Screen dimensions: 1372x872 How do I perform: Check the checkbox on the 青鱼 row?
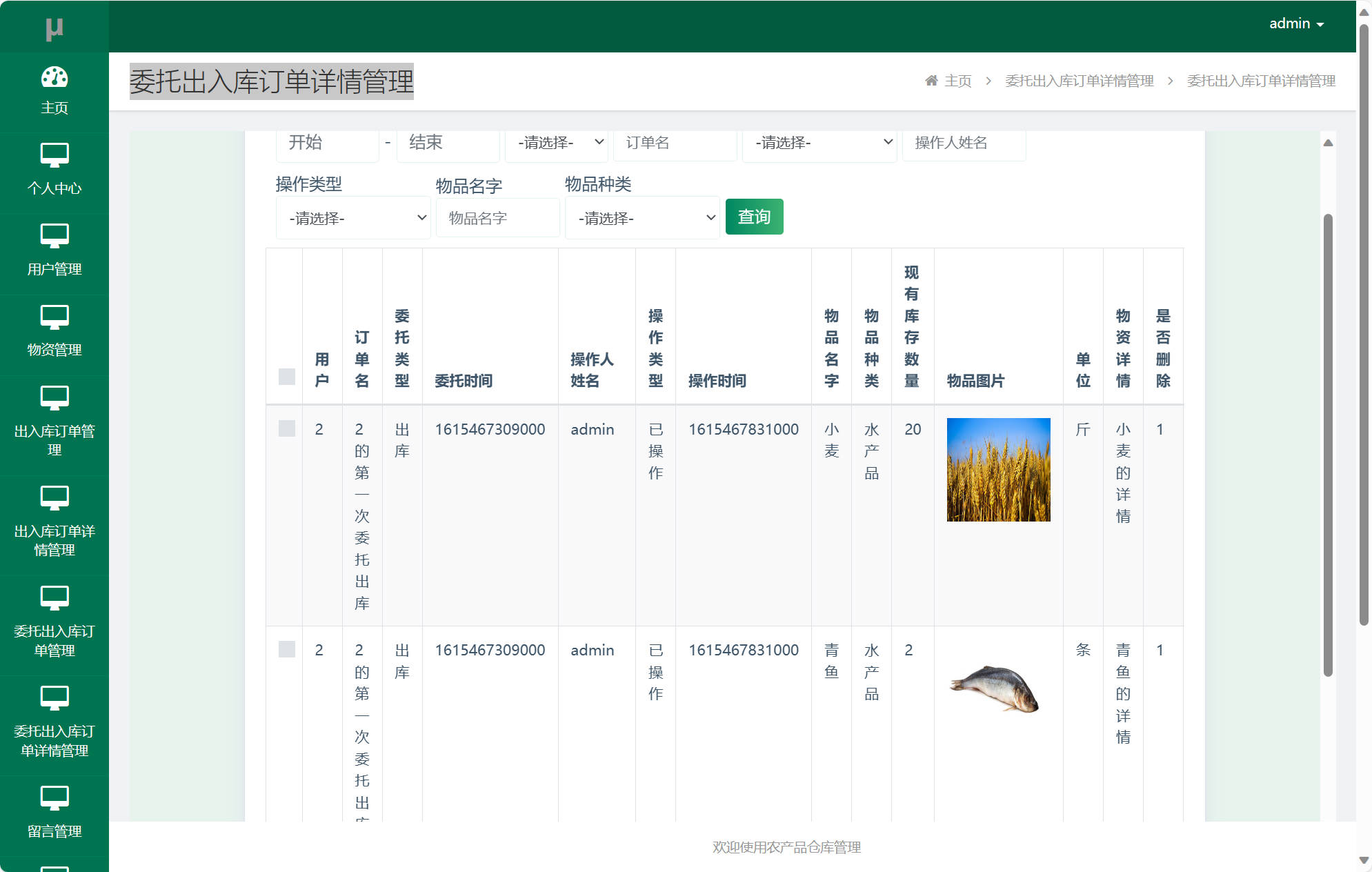click(286, 649)
